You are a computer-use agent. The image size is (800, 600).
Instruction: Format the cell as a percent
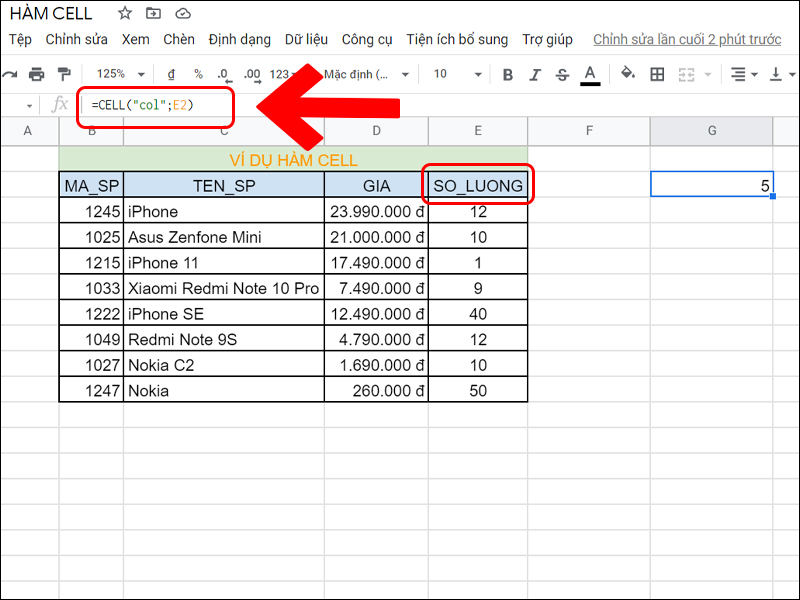click(x=197, y=74)
